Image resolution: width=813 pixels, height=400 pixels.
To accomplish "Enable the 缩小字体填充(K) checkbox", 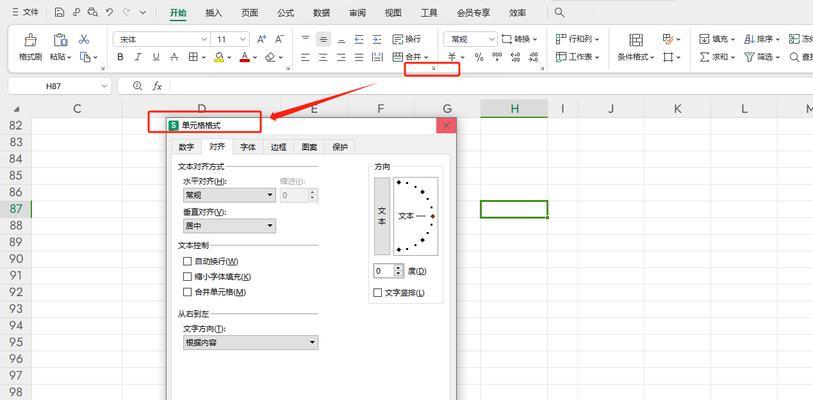I will 188,277.
